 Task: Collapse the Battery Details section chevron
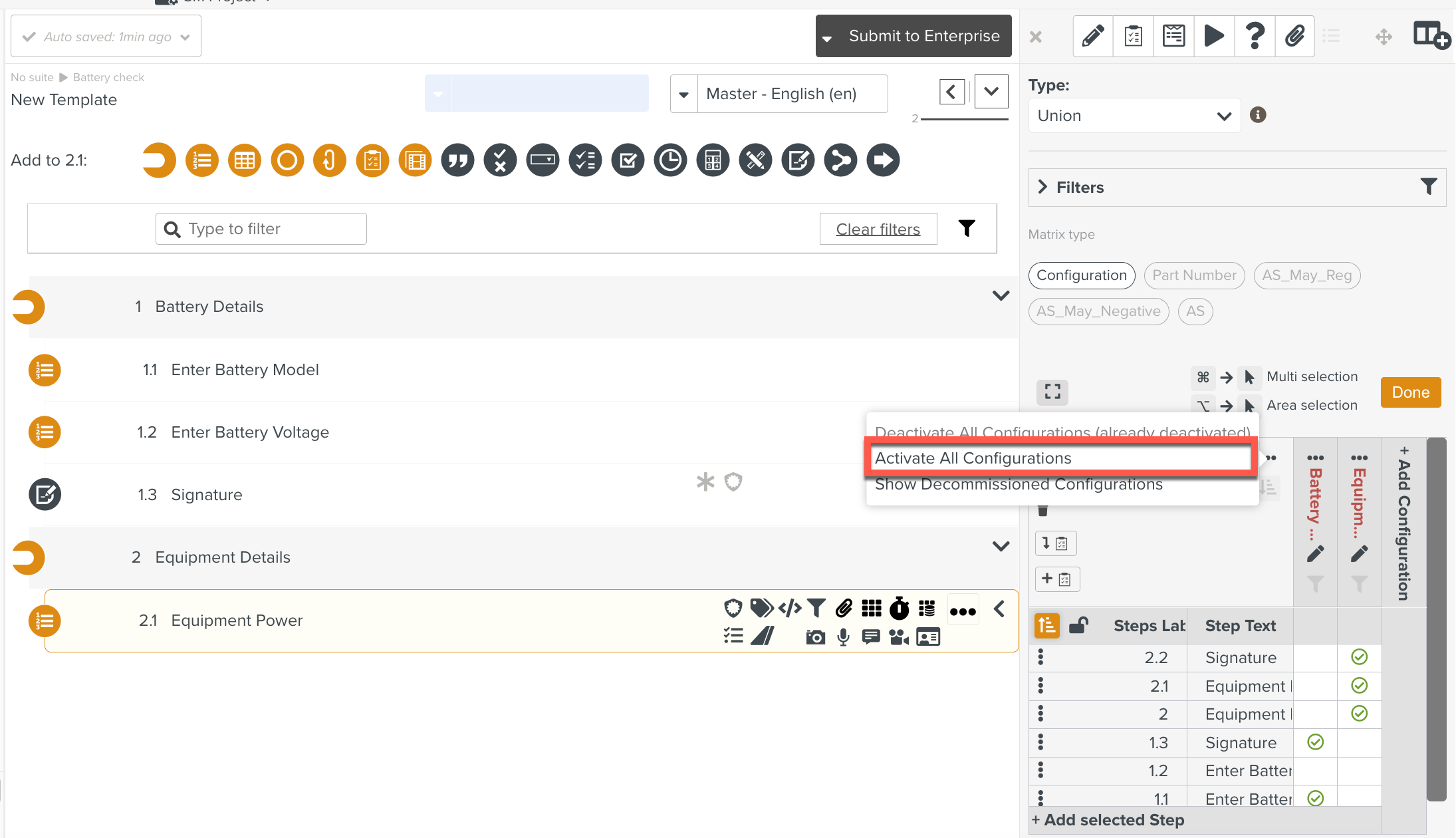point(1001,295)
